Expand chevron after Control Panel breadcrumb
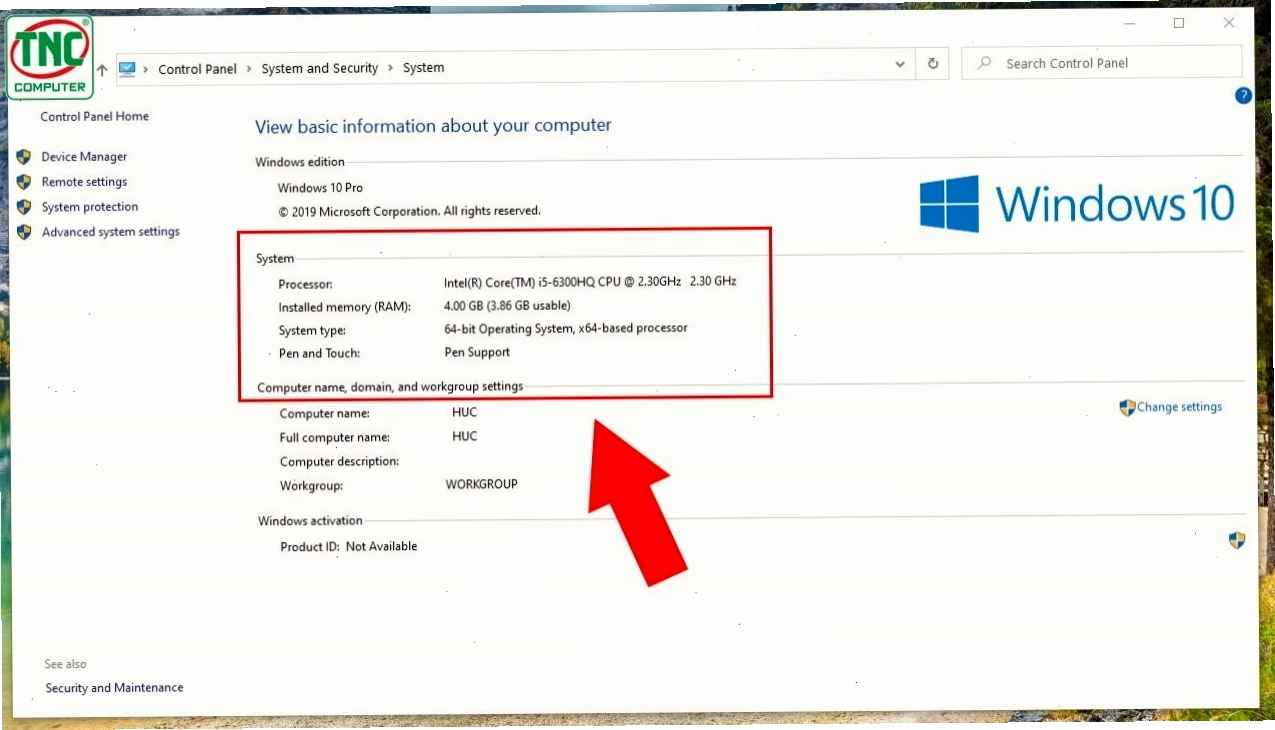Viewport: 1275px width, 730px height. point(249,69)
